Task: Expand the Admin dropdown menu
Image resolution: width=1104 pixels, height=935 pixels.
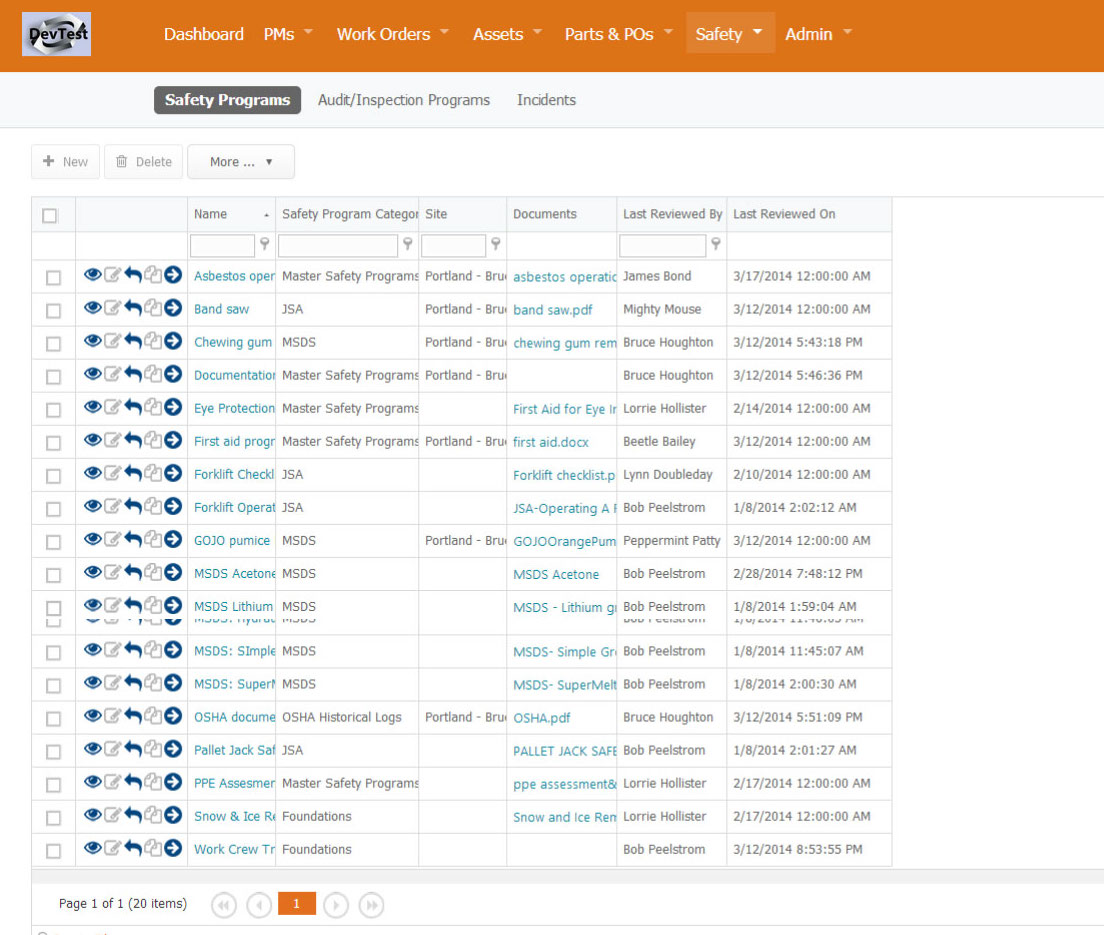Action: point(818,34)
